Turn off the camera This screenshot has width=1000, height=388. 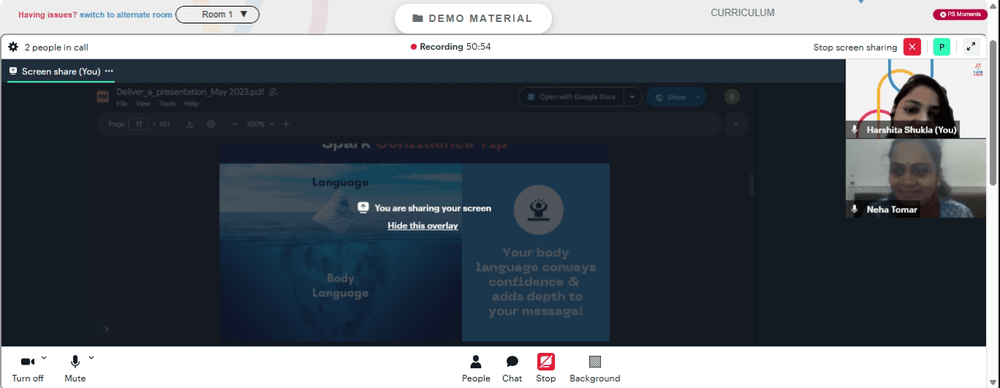27,369
